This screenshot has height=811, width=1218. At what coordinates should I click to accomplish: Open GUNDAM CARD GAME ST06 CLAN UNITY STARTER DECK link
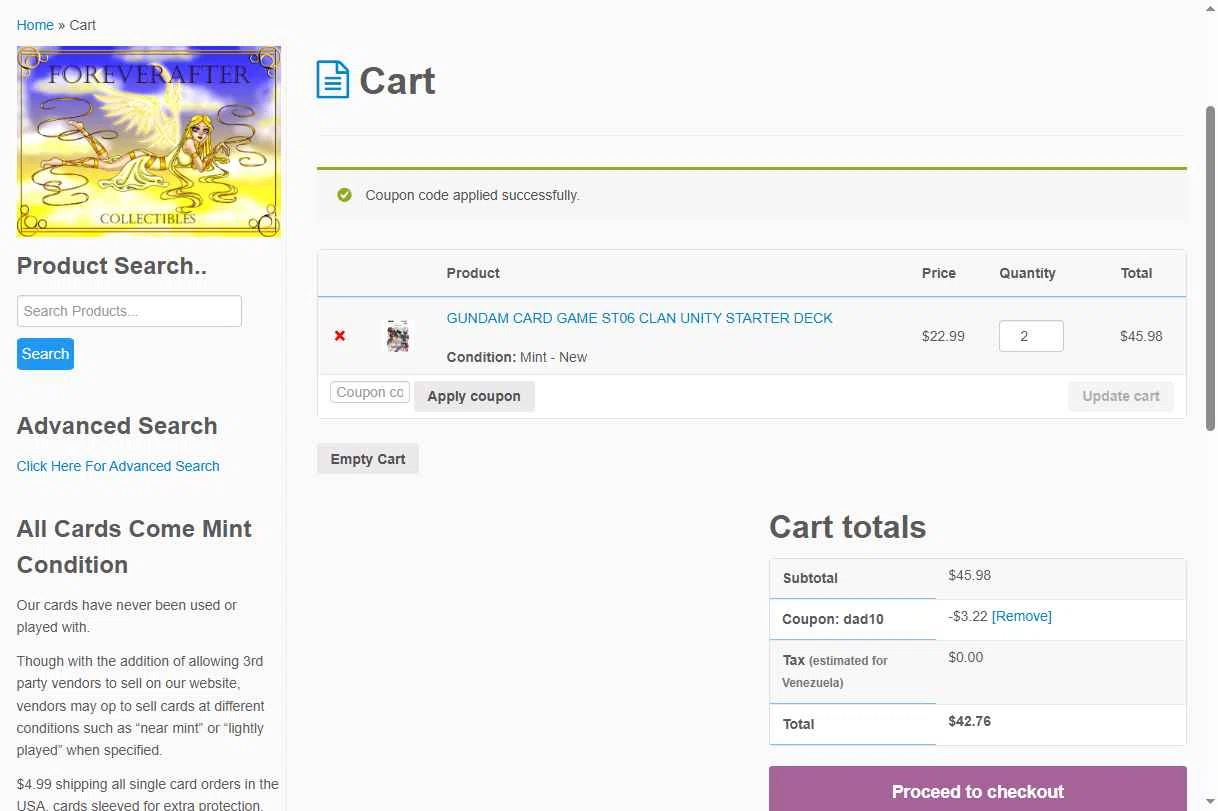click(x=640, y=318)
